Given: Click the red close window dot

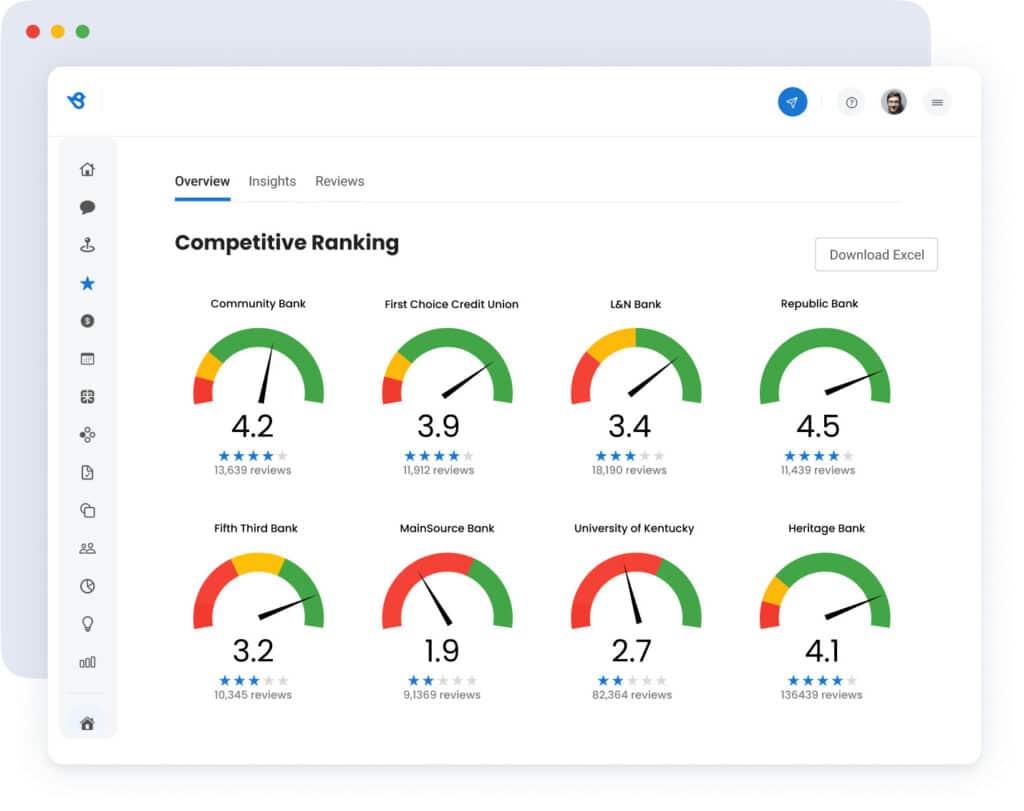Looking at the screenshot, I should (x=33, y=31).
